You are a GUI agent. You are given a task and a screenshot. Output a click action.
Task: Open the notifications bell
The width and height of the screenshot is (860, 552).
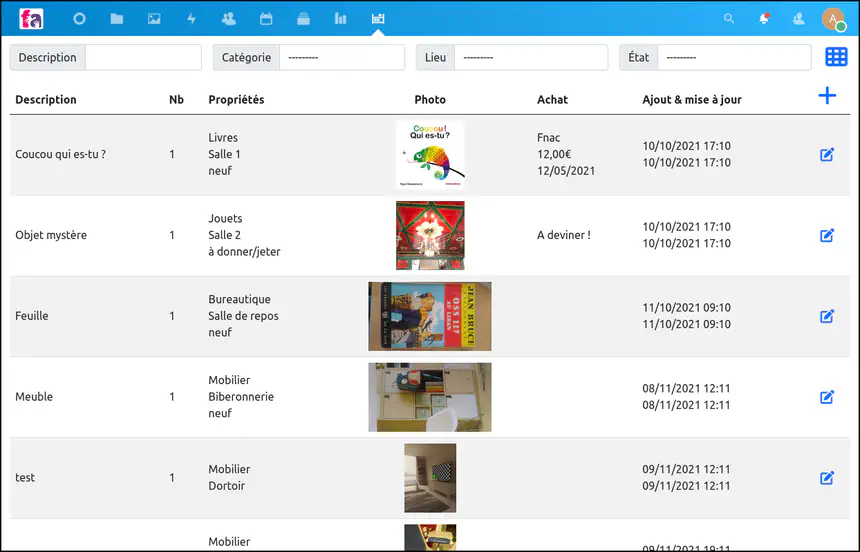[x=764, y=19]
